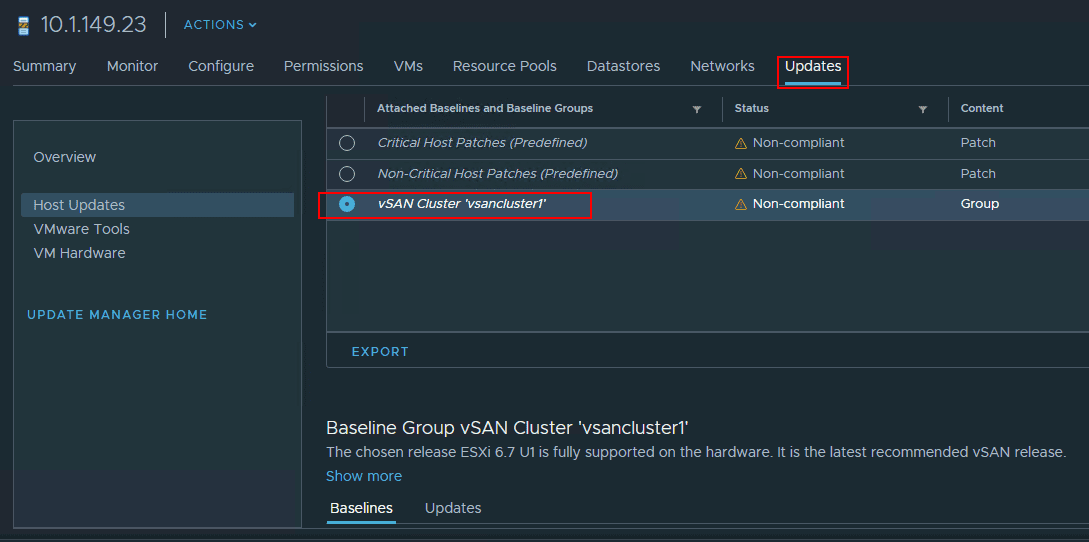Click Group content cell in vSAN row
This screenshot has height=542, width=1089.
pos(980,204)
